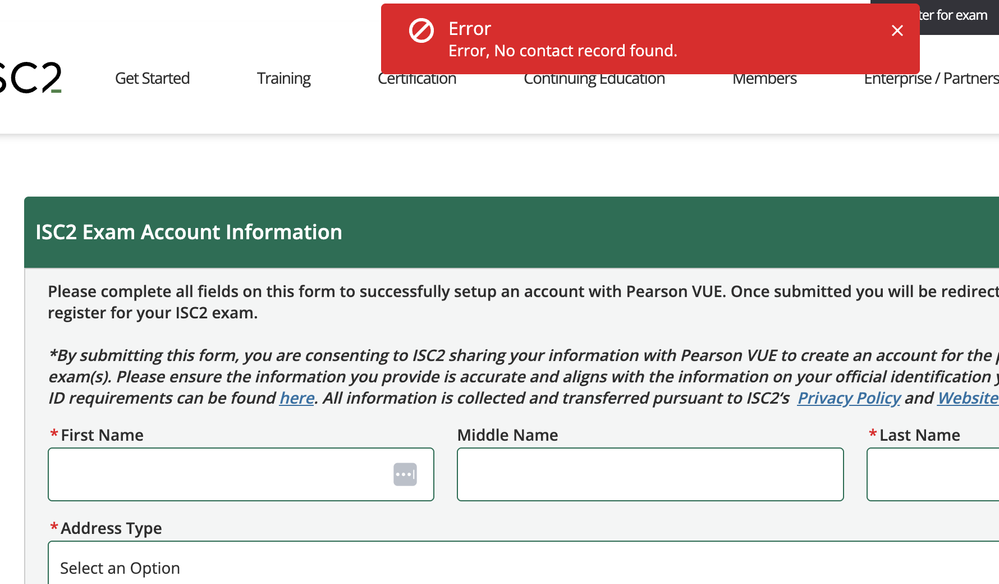This screenshot has height=584, width=999.
Task: Click the ISC2 logo
Action: point(30,78)
